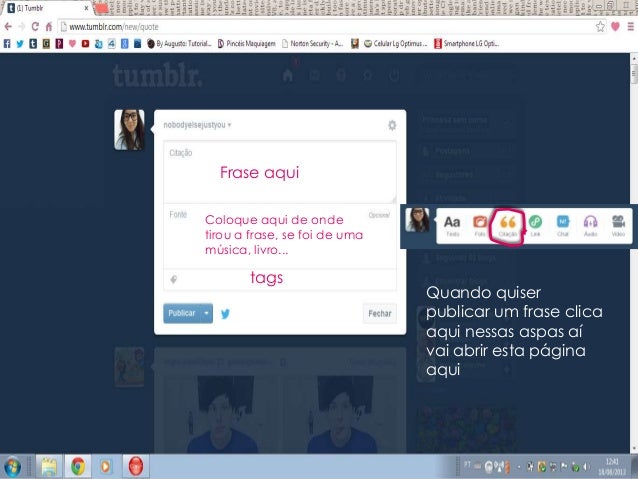638x479 pixels.
Task: Open the Twitter bookmark icon
Action: [x=20, y=44]
